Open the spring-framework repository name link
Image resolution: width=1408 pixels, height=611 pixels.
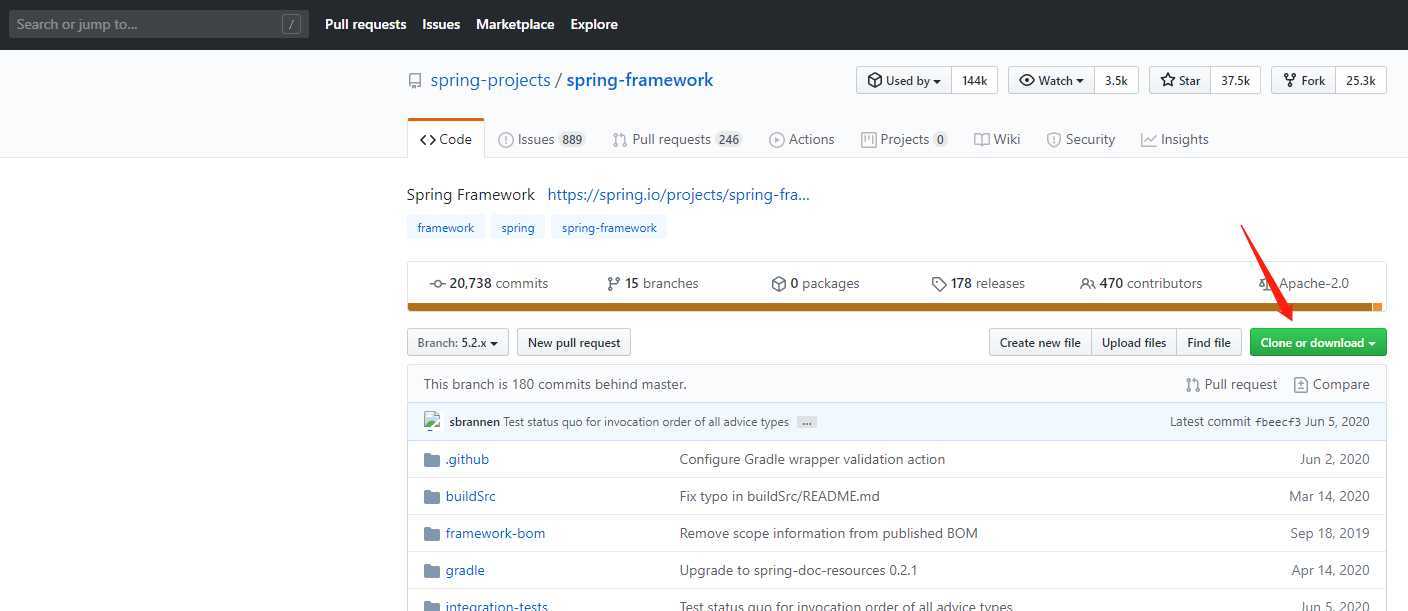[640, 81]
